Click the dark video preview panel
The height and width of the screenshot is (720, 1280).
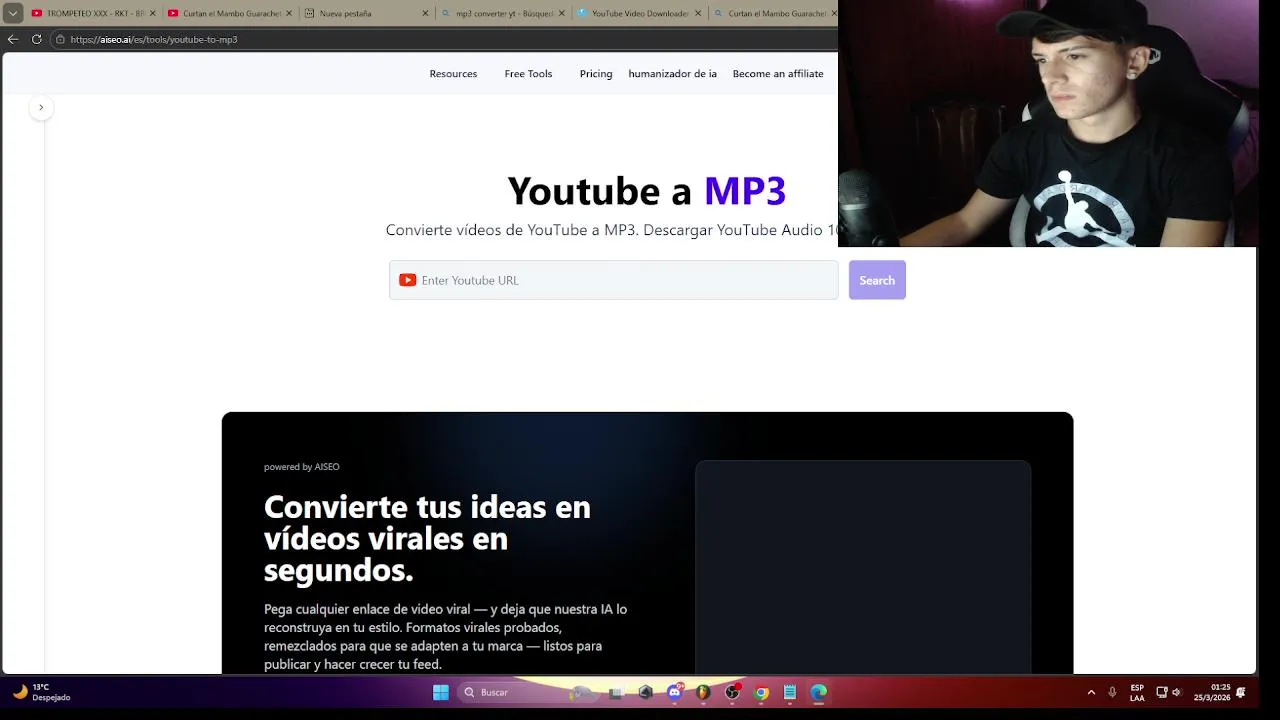pos(863,567)
